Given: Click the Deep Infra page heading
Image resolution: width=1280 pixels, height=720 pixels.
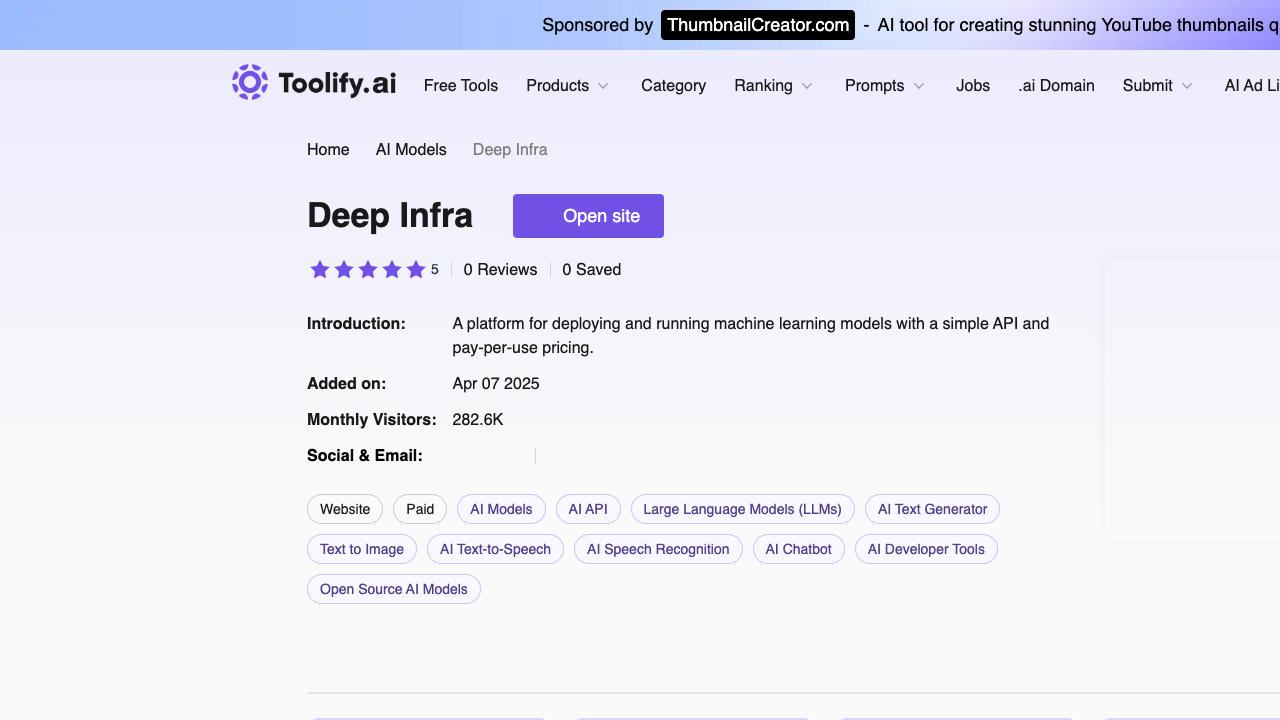Looking at the screenshot, I should coord(390,216).
